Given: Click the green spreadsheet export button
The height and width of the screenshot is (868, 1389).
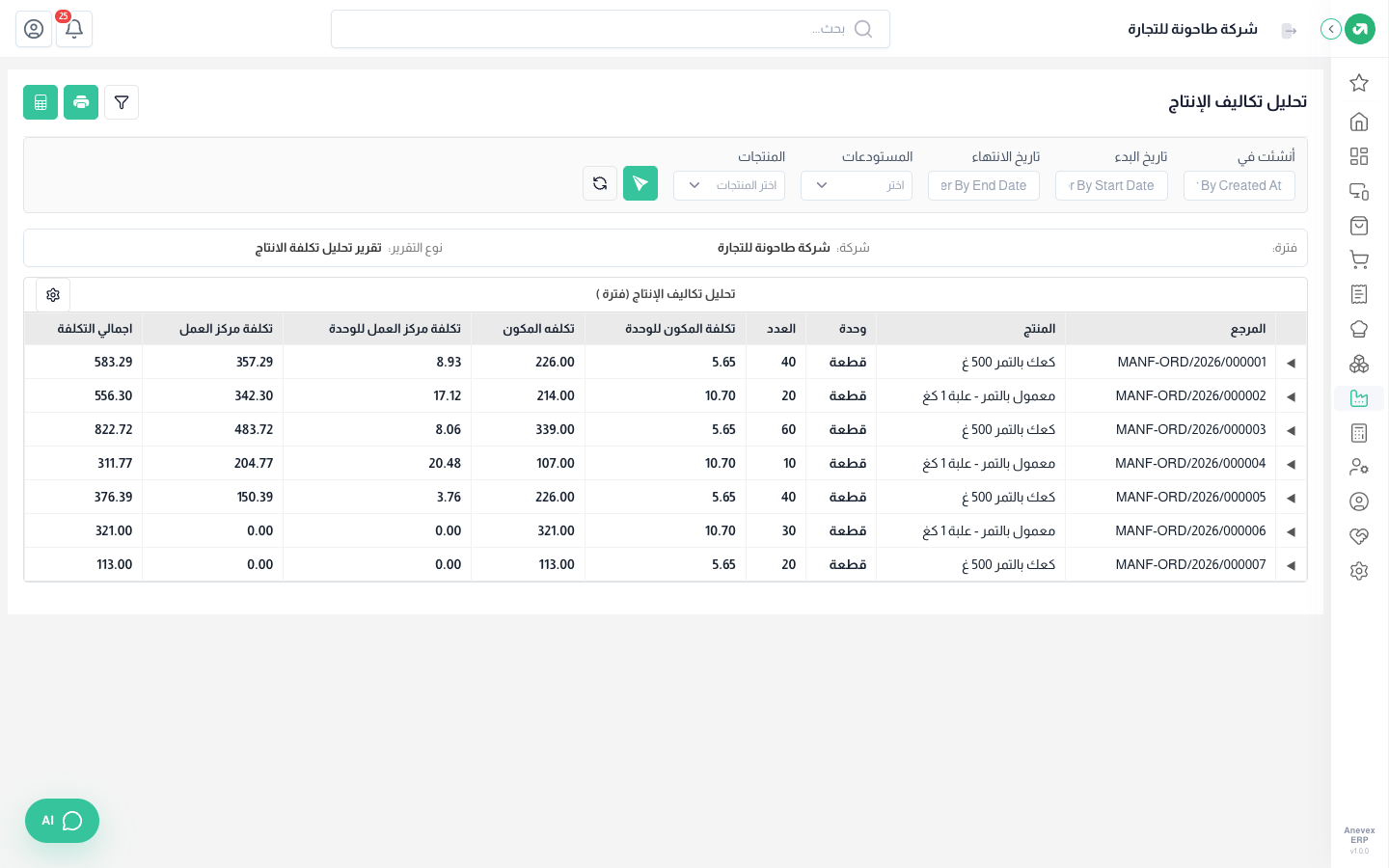Looking at the screenshot, I should [x=41, y=102].
